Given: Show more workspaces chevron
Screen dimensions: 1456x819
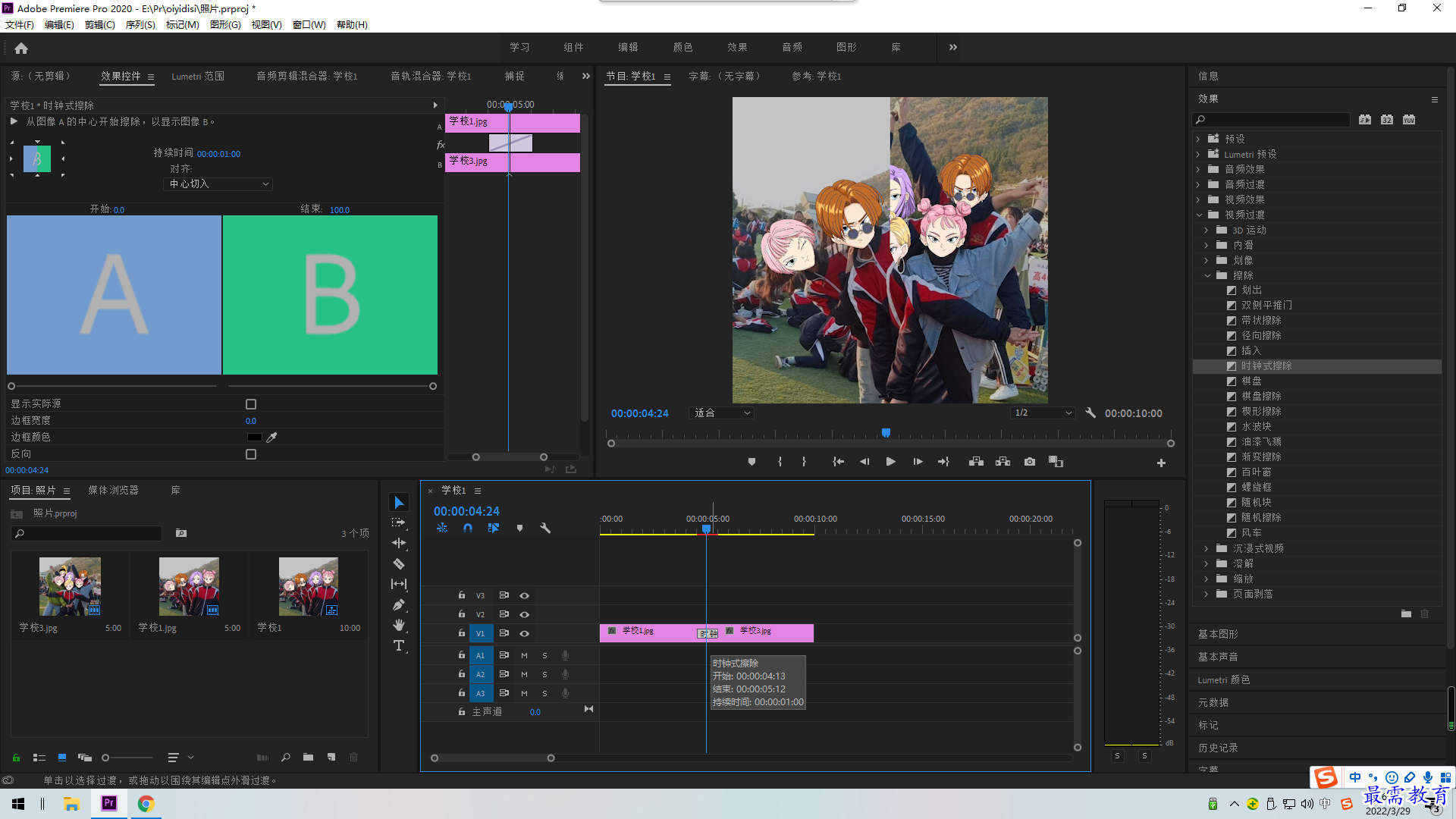Looking at the screenshot, I should point(953,47).
